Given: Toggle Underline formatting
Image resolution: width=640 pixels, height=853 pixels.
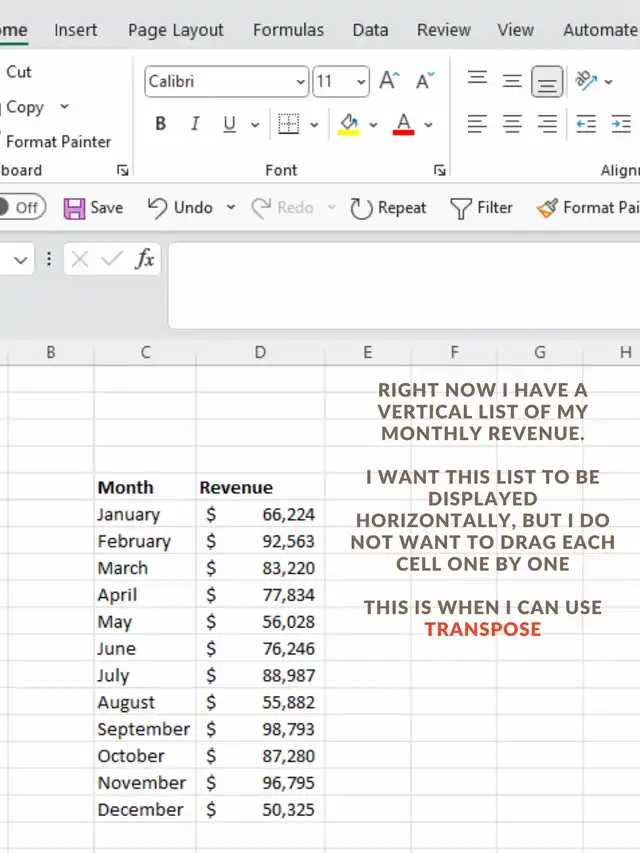Looking at the screenshot, I should (x=229, y=125).
